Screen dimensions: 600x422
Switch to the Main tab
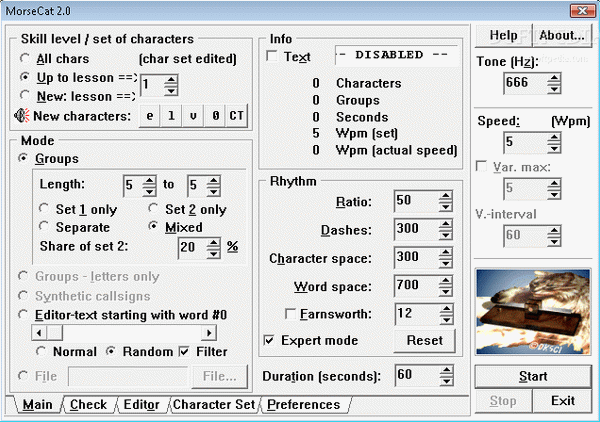[37, 404]
